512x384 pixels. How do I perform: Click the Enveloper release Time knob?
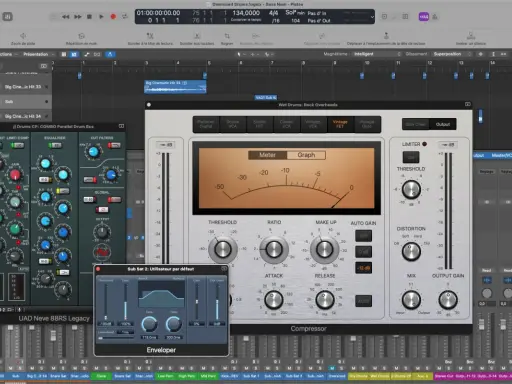pyautogui.click(x=173, y=324)
